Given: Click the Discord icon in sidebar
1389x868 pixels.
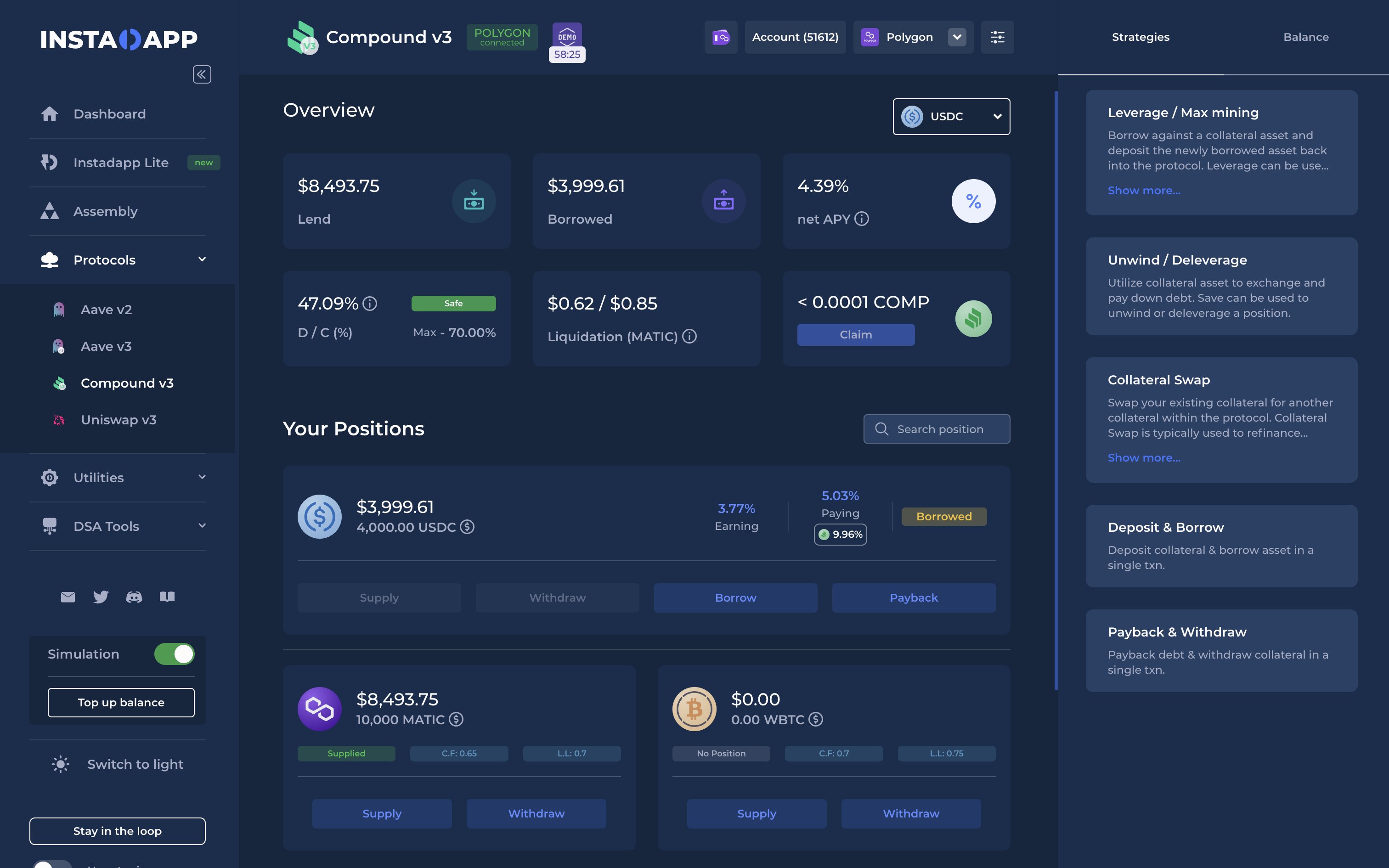Looking at the screenshot, I should click(134, 597).
